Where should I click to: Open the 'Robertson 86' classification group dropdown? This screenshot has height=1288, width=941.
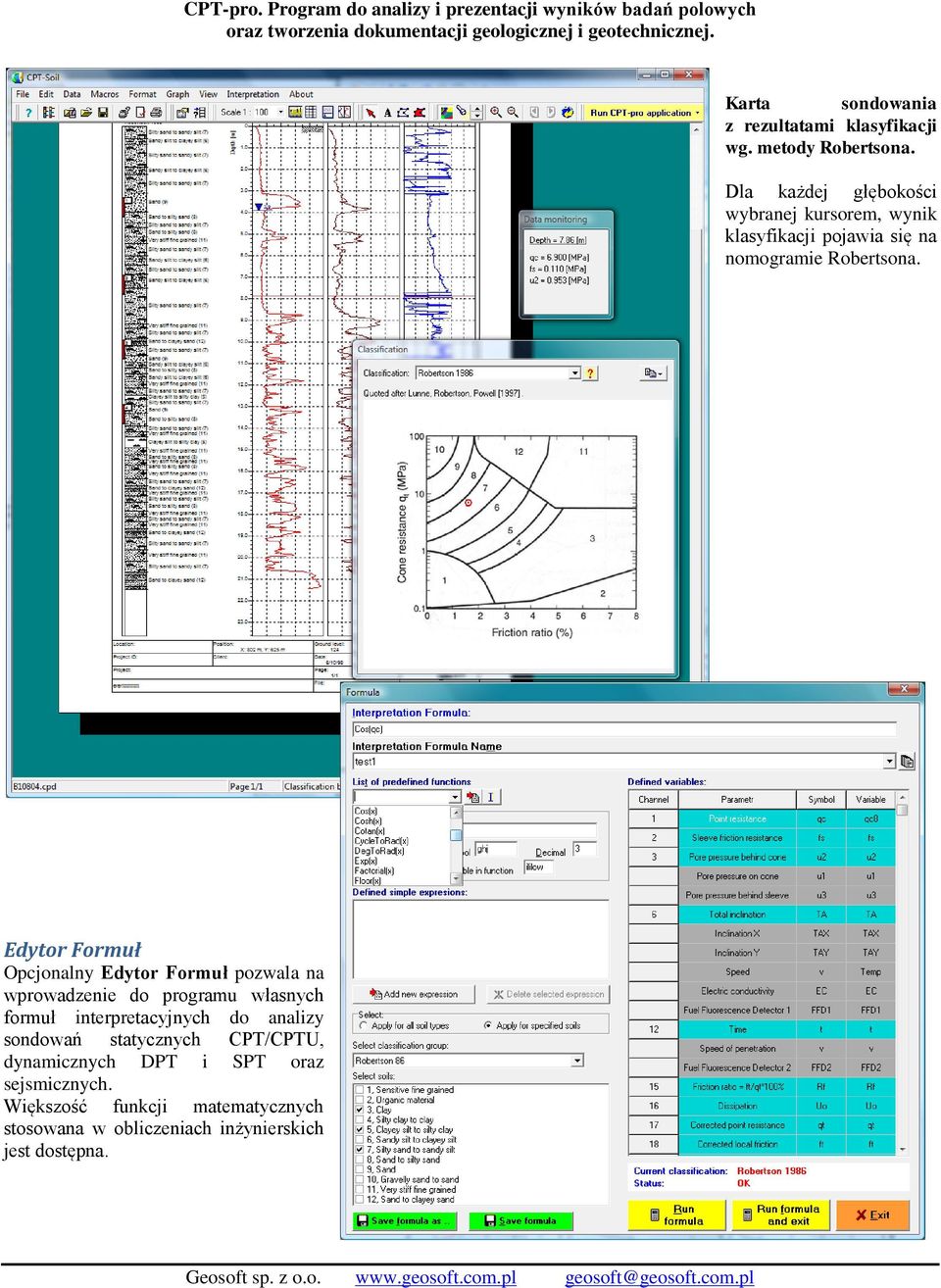pos(577,1061)
